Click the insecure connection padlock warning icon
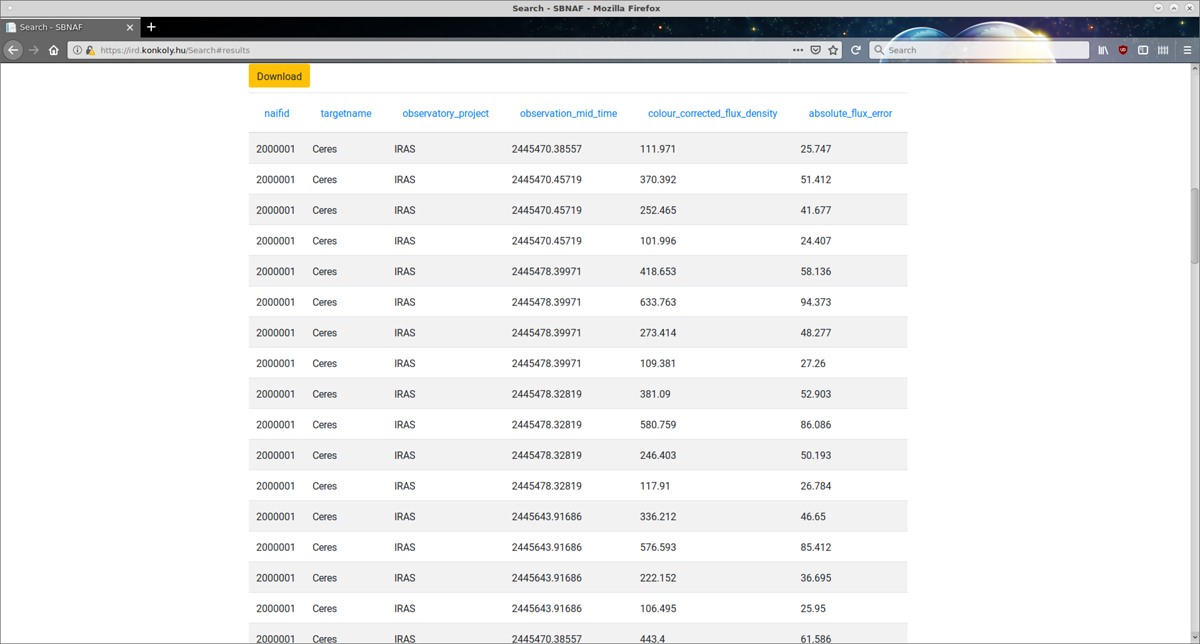 tap(90, 50)
